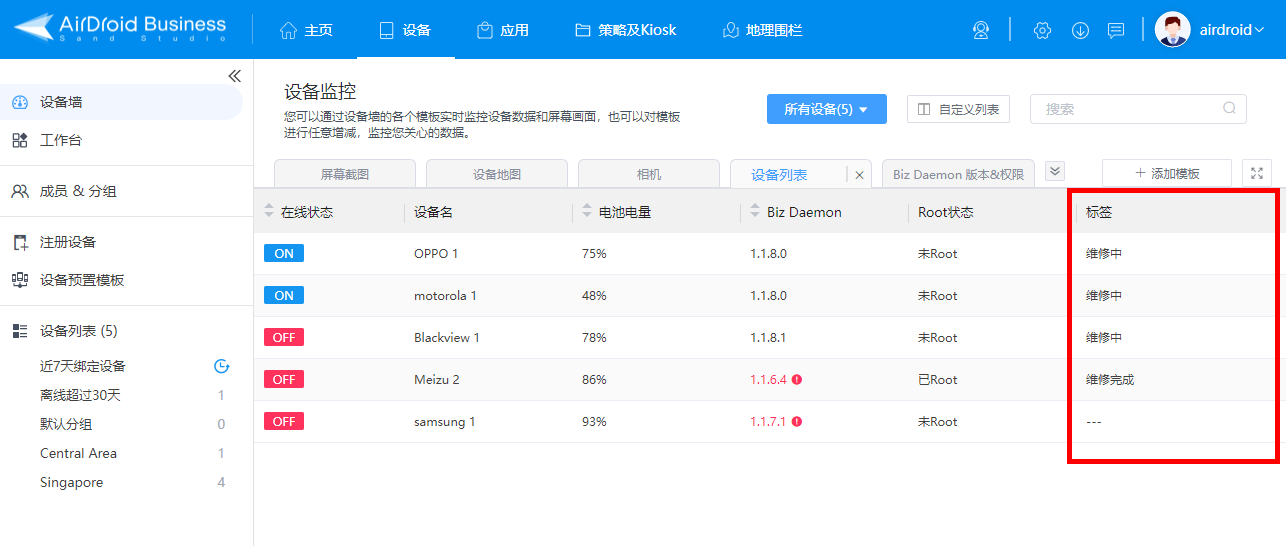Switch to 设备地图 tab
The height and width of the screenshot is (546, 1286).
tap(497, 174)
